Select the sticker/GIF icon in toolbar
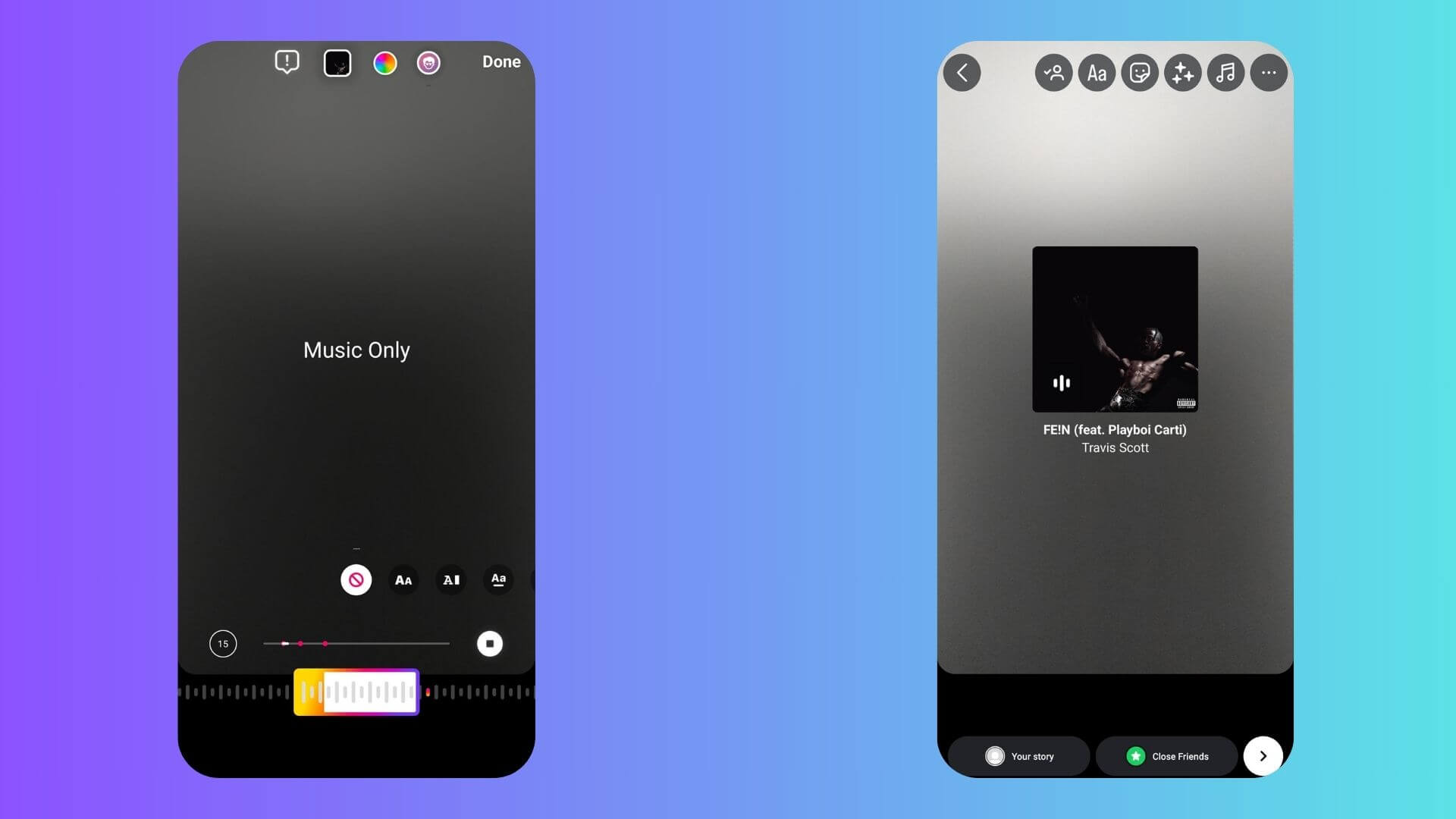Viewport: 1456px width, 819px height. point(1140,72)
